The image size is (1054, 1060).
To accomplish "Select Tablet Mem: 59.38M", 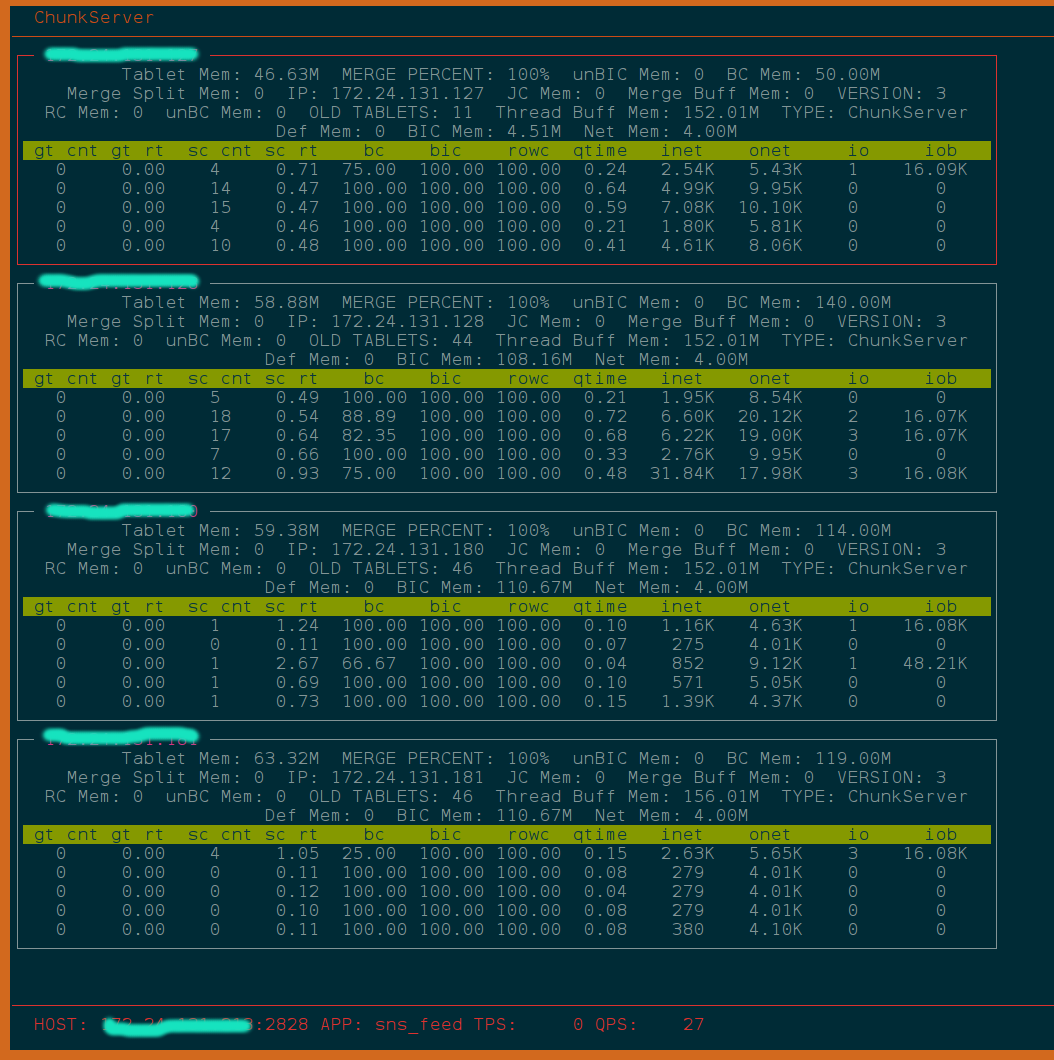I will [x=220, y=530].
